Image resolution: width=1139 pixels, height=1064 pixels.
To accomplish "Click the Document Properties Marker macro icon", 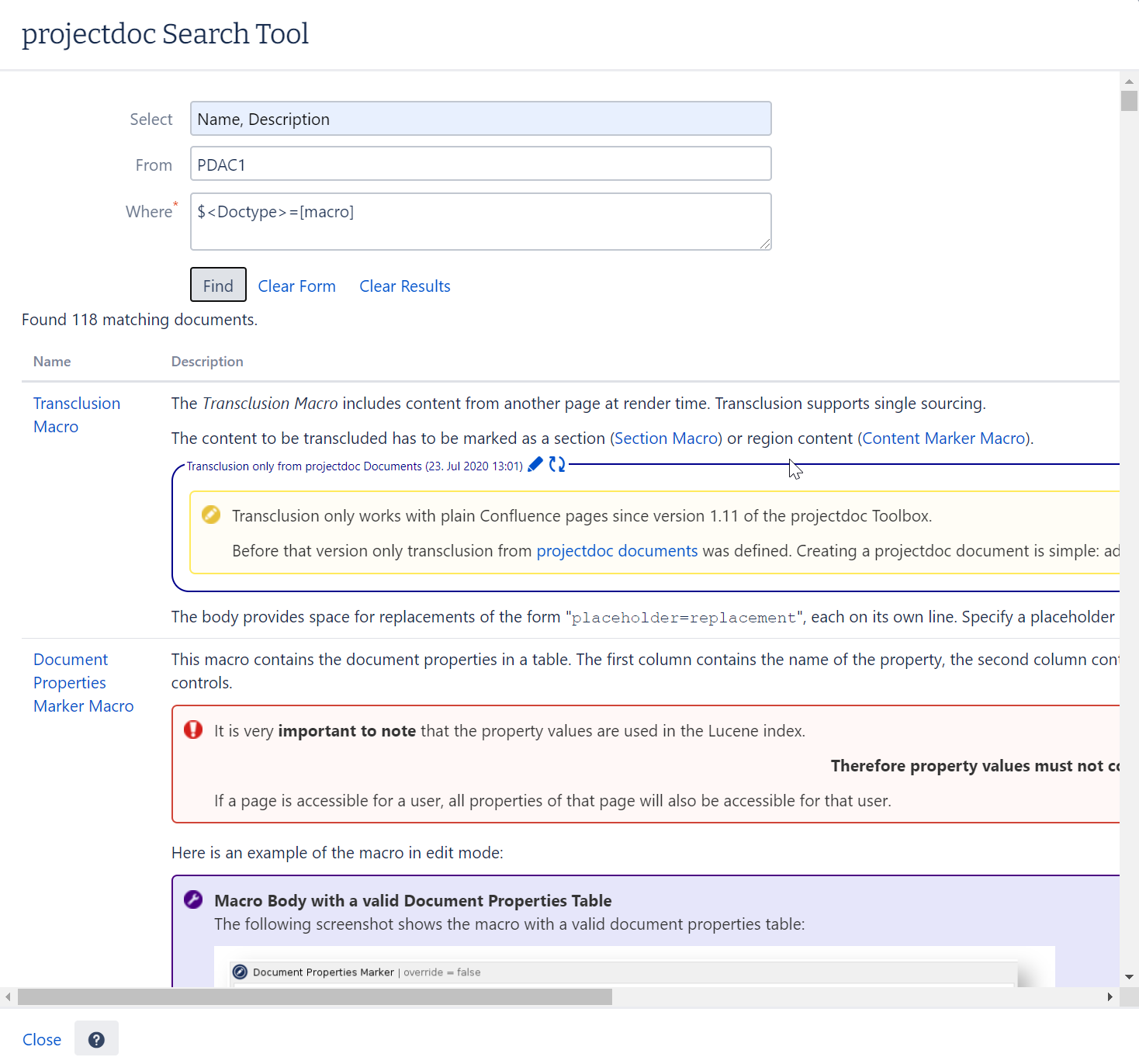I will 241,972.
